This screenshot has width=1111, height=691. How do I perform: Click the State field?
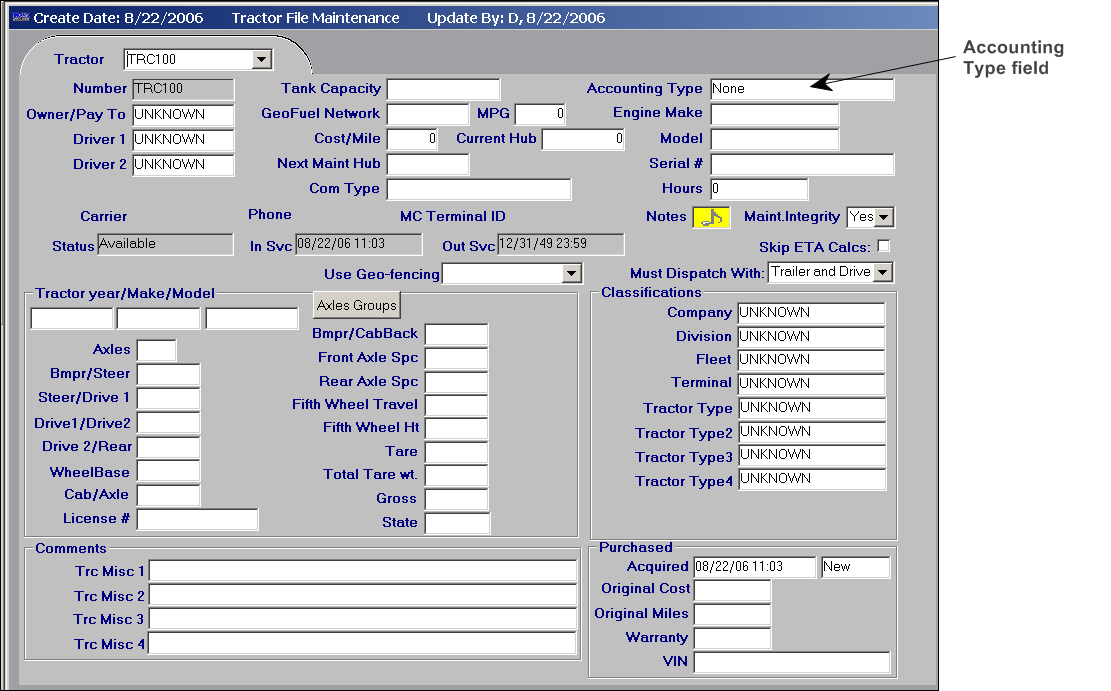coord(457,523)
